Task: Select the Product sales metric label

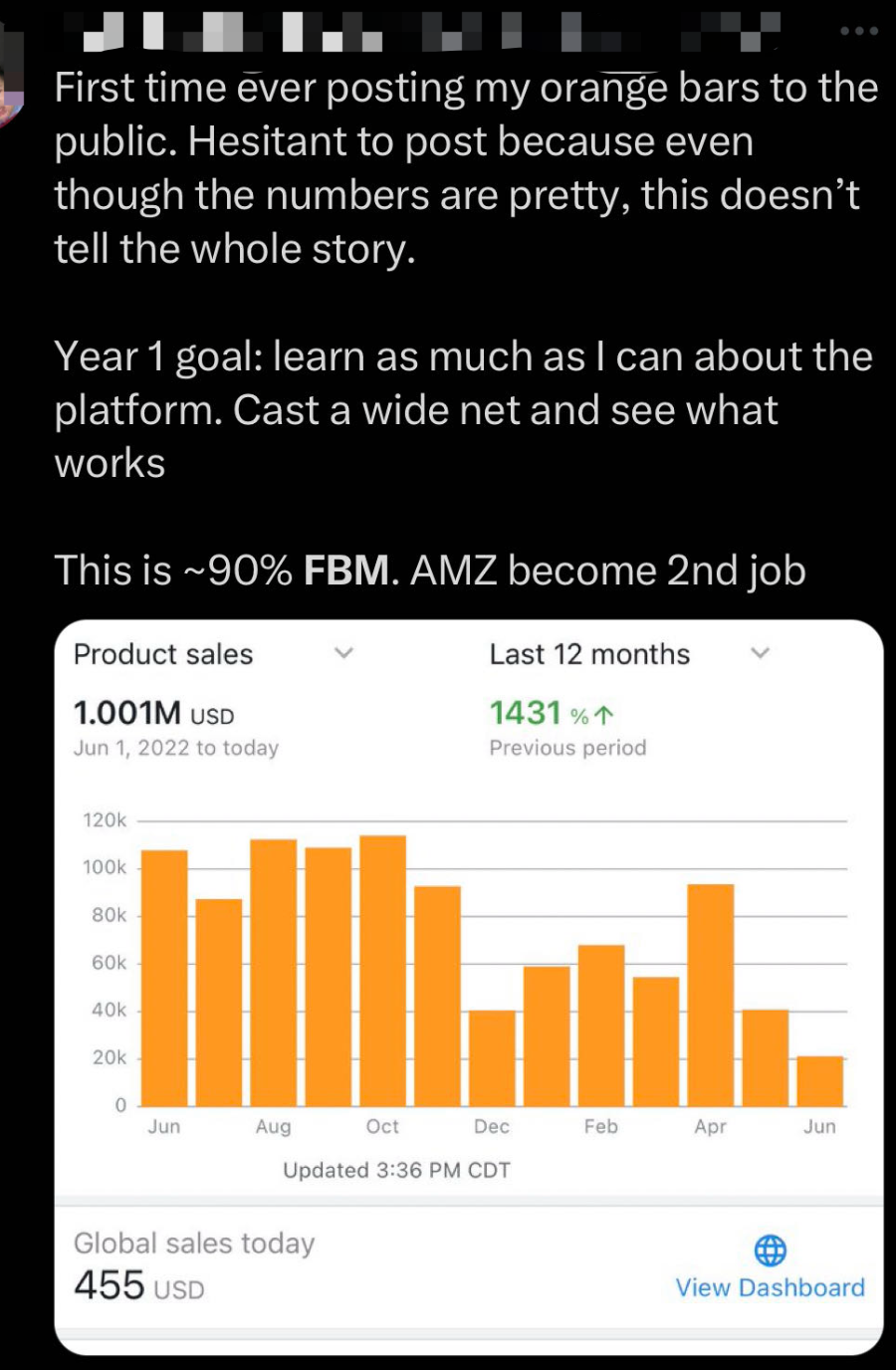Action: point(163,654)
